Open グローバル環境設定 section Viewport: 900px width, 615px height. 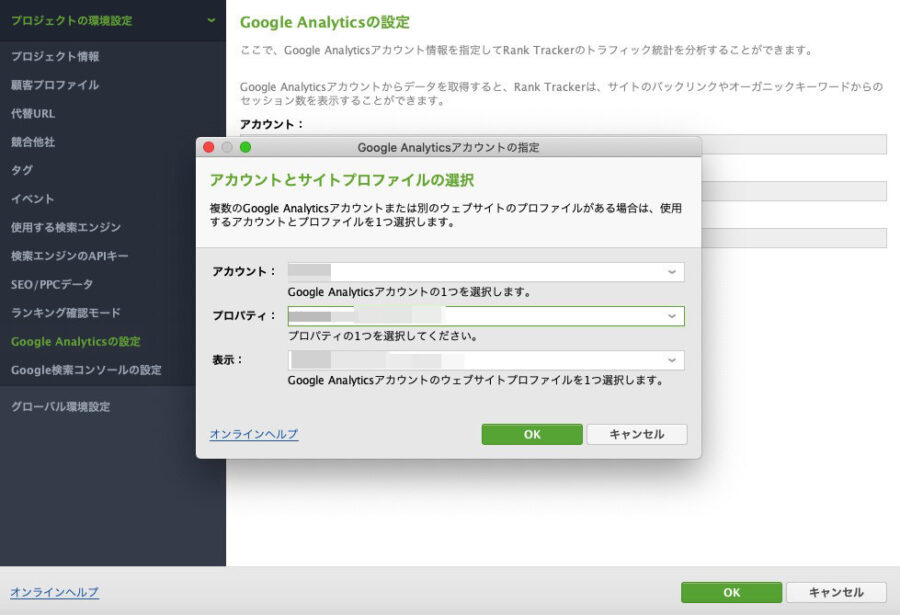tap(61, 407)
